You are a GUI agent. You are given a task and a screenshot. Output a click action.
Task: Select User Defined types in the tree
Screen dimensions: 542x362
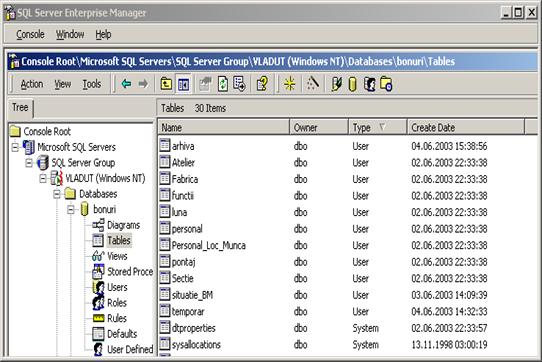click(130, 349)
